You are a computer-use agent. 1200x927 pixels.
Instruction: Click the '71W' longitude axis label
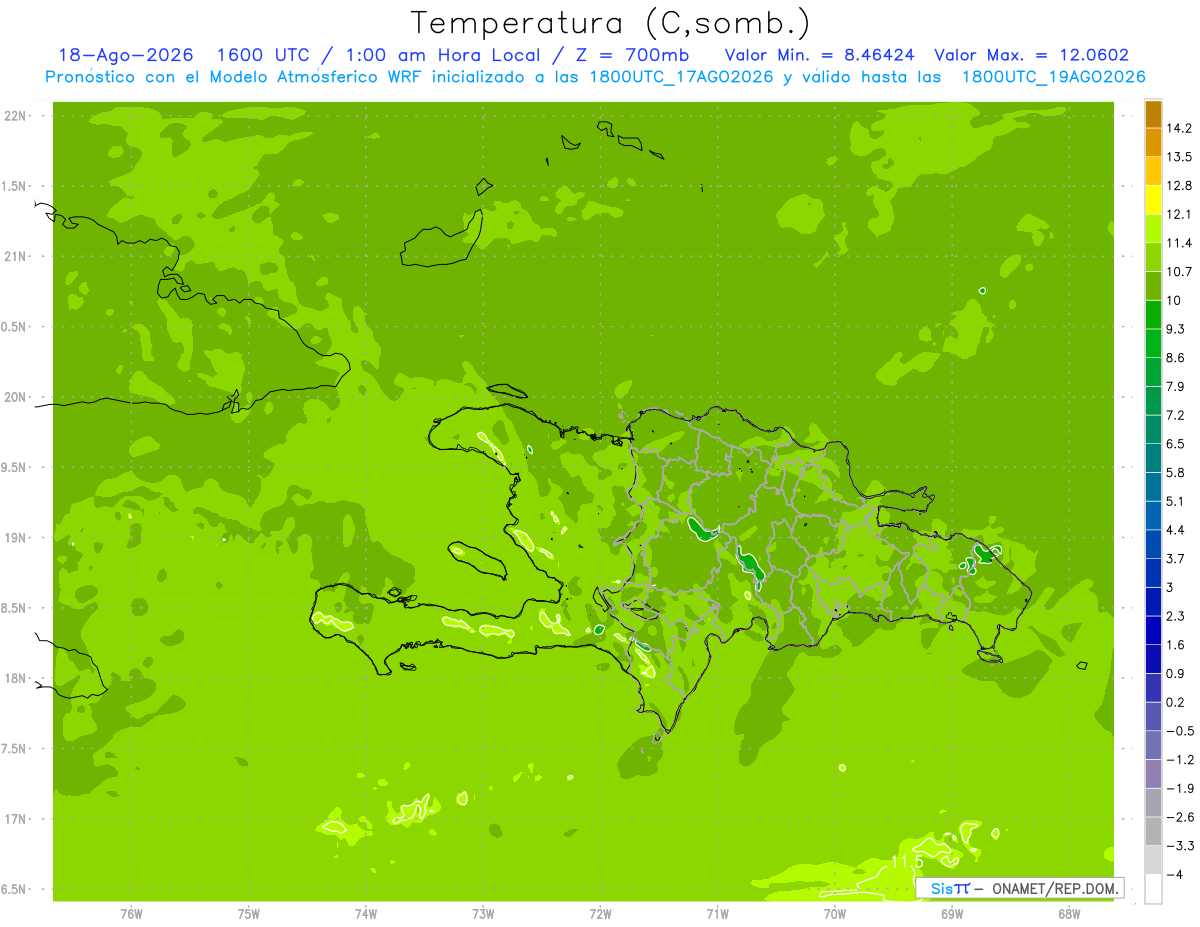tap(717, 913)
